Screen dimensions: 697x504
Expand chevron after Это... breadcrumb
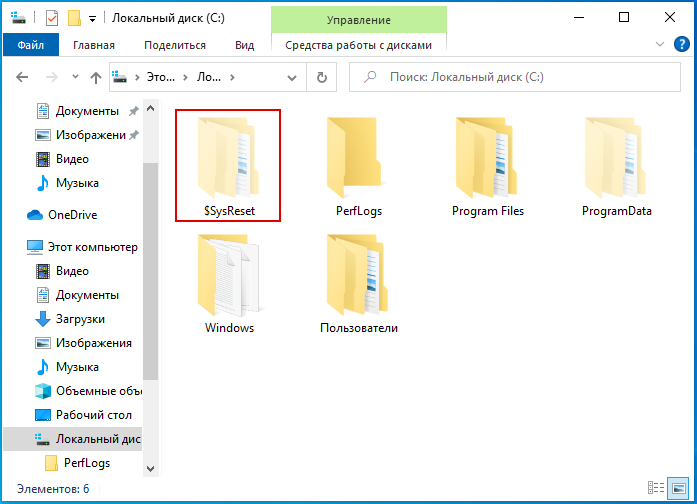coord(185,77)
